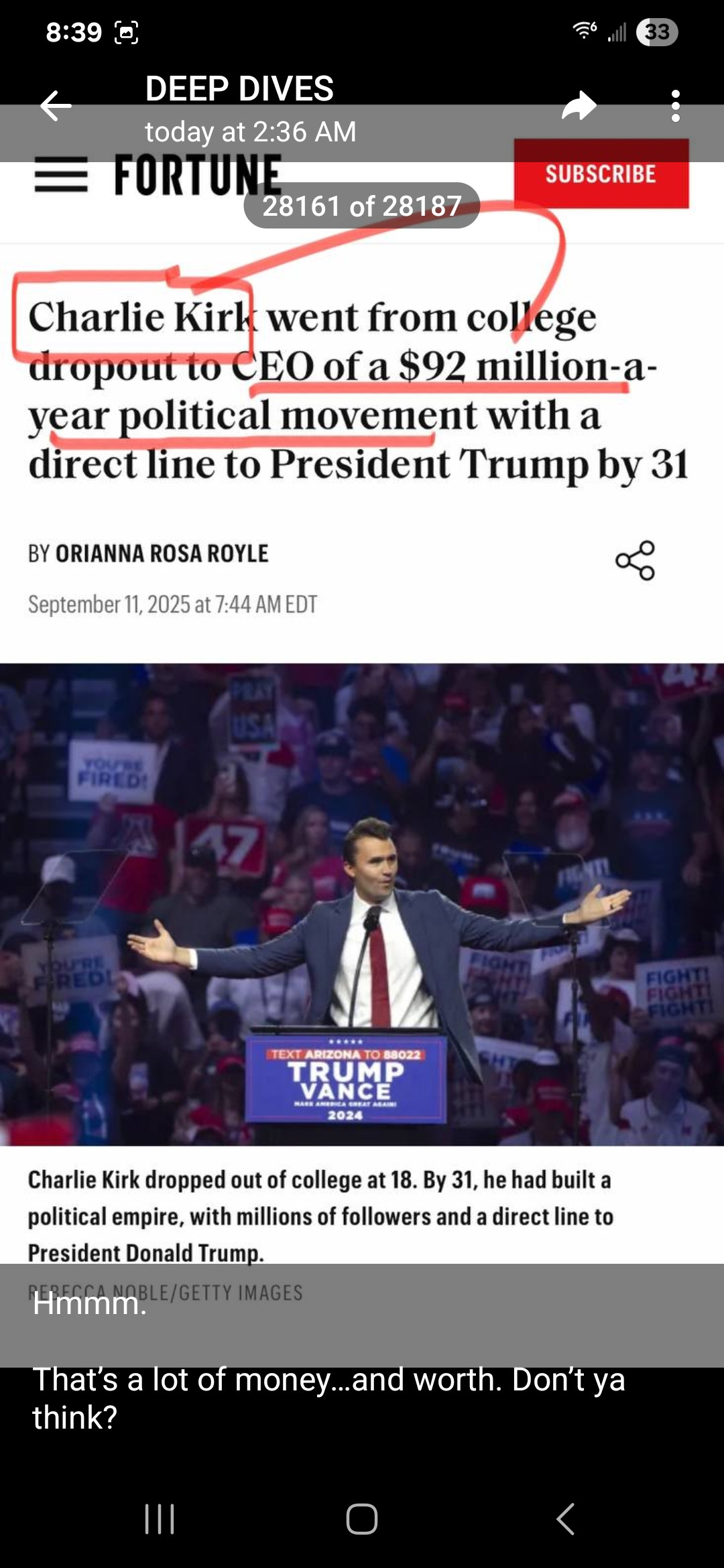This screenshot has height=1568, width=724.
Task: Tap the Wi-Fi status icon
Action: point(585,29)
